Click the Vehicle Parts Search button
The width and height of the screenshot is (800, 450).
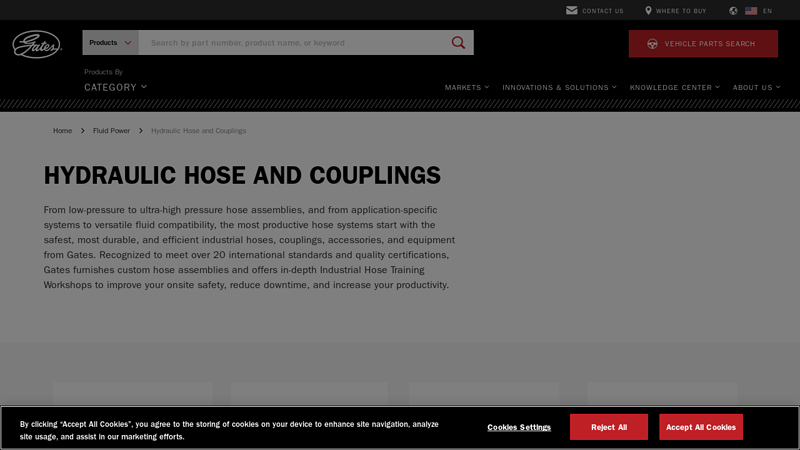pyautogui.click(x=703, y=44)
